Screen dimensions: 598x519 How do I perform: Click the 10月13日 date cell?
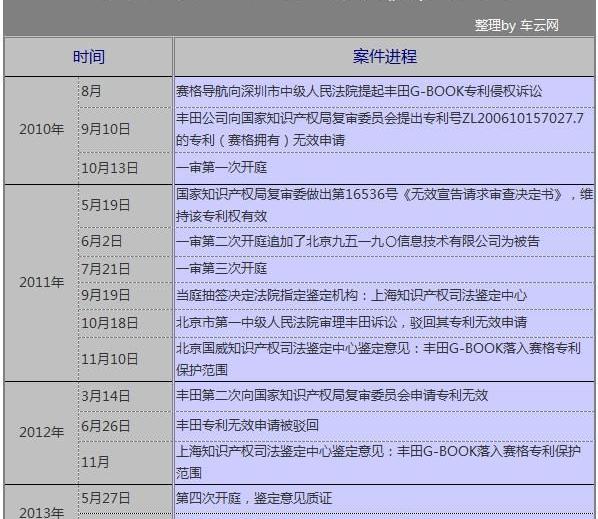coord(125,168)
